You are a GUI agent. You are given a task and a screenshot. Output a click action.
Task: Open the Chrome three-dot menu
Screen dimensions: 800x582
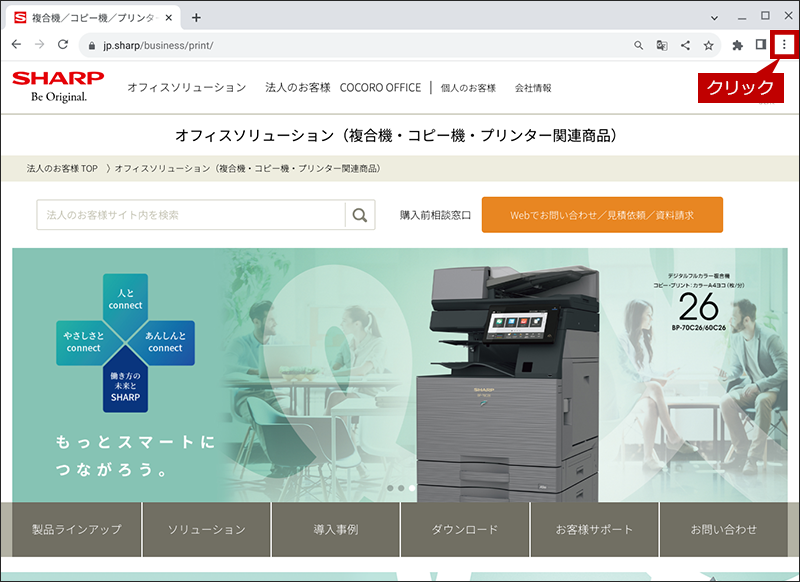pos(784,45)
